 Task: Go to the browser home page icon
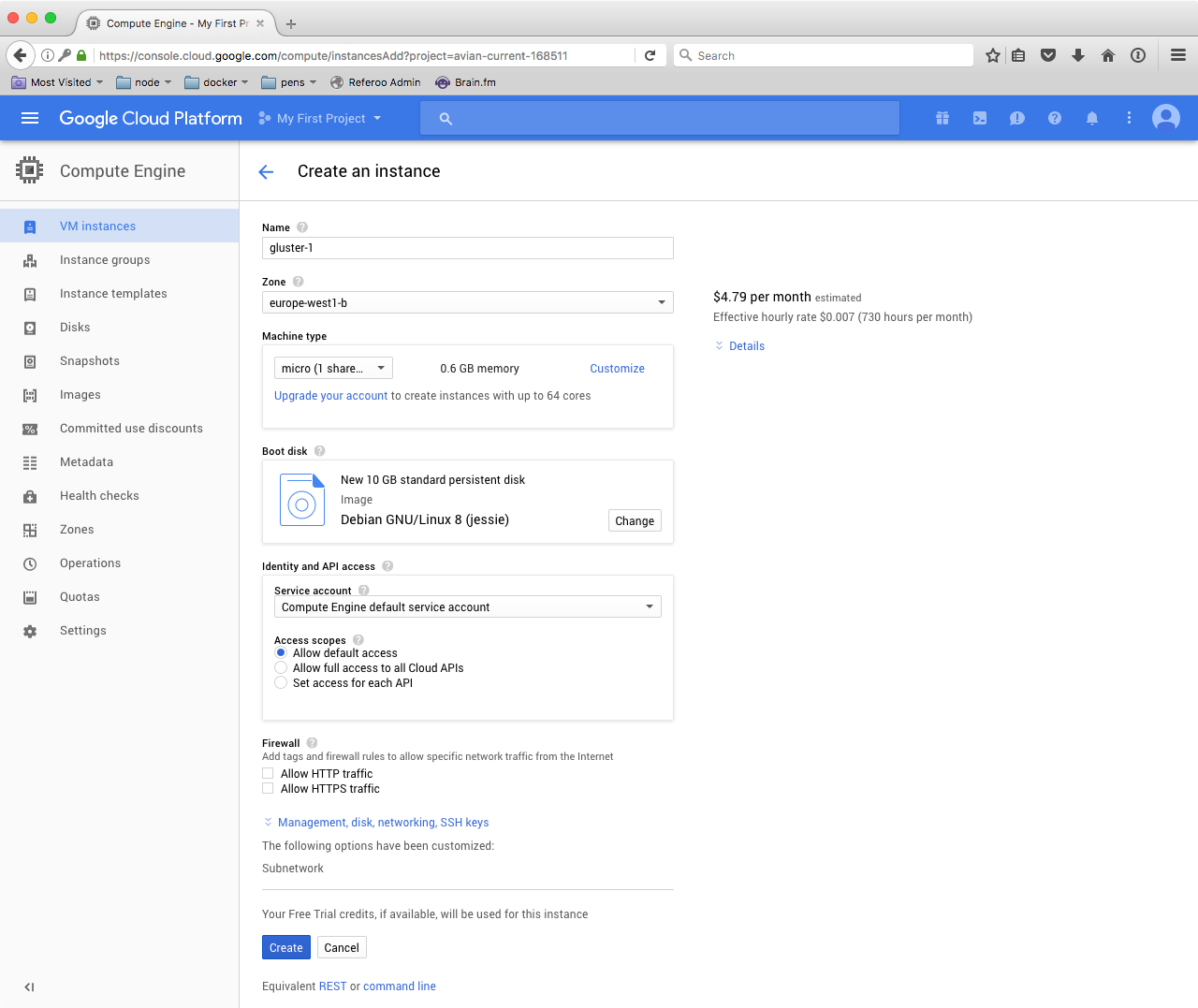pos(1108,55)
